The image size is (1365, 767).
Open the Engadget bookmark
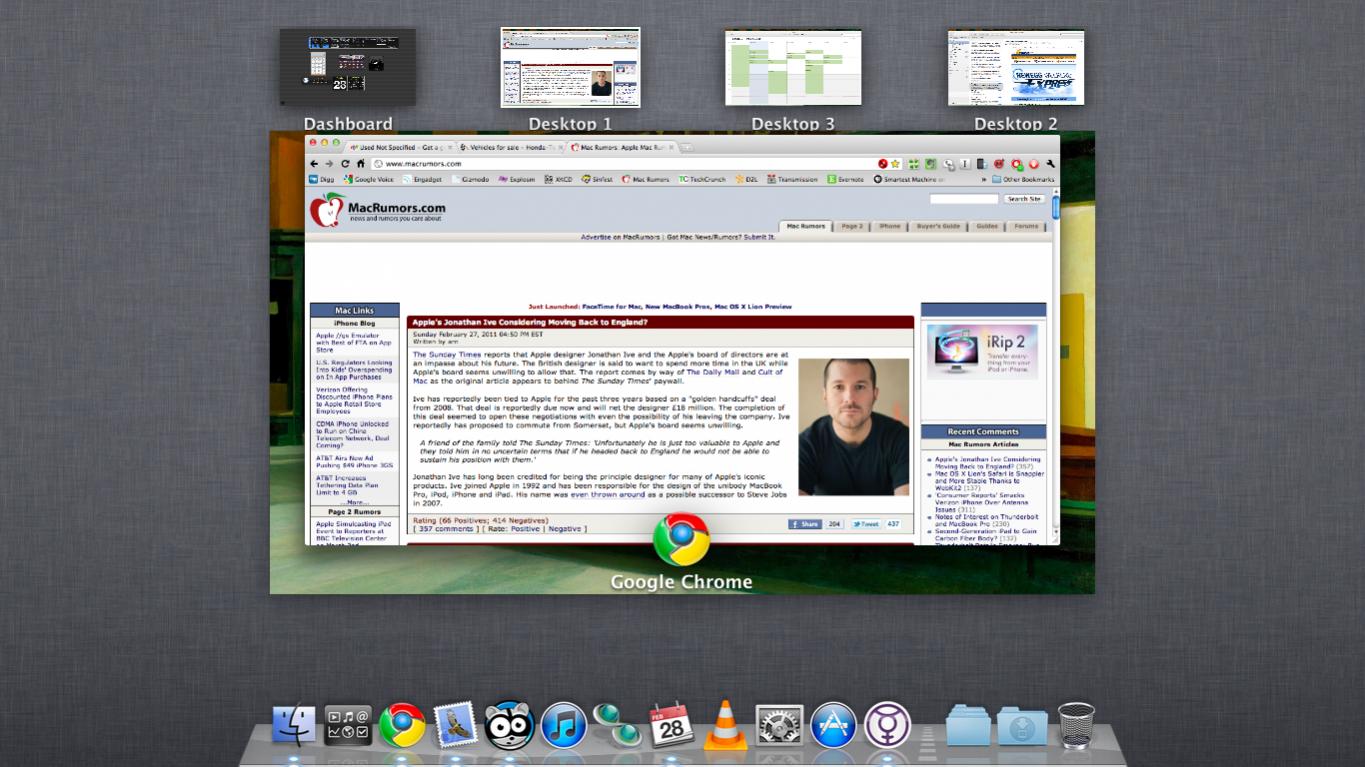pos(422,180)
